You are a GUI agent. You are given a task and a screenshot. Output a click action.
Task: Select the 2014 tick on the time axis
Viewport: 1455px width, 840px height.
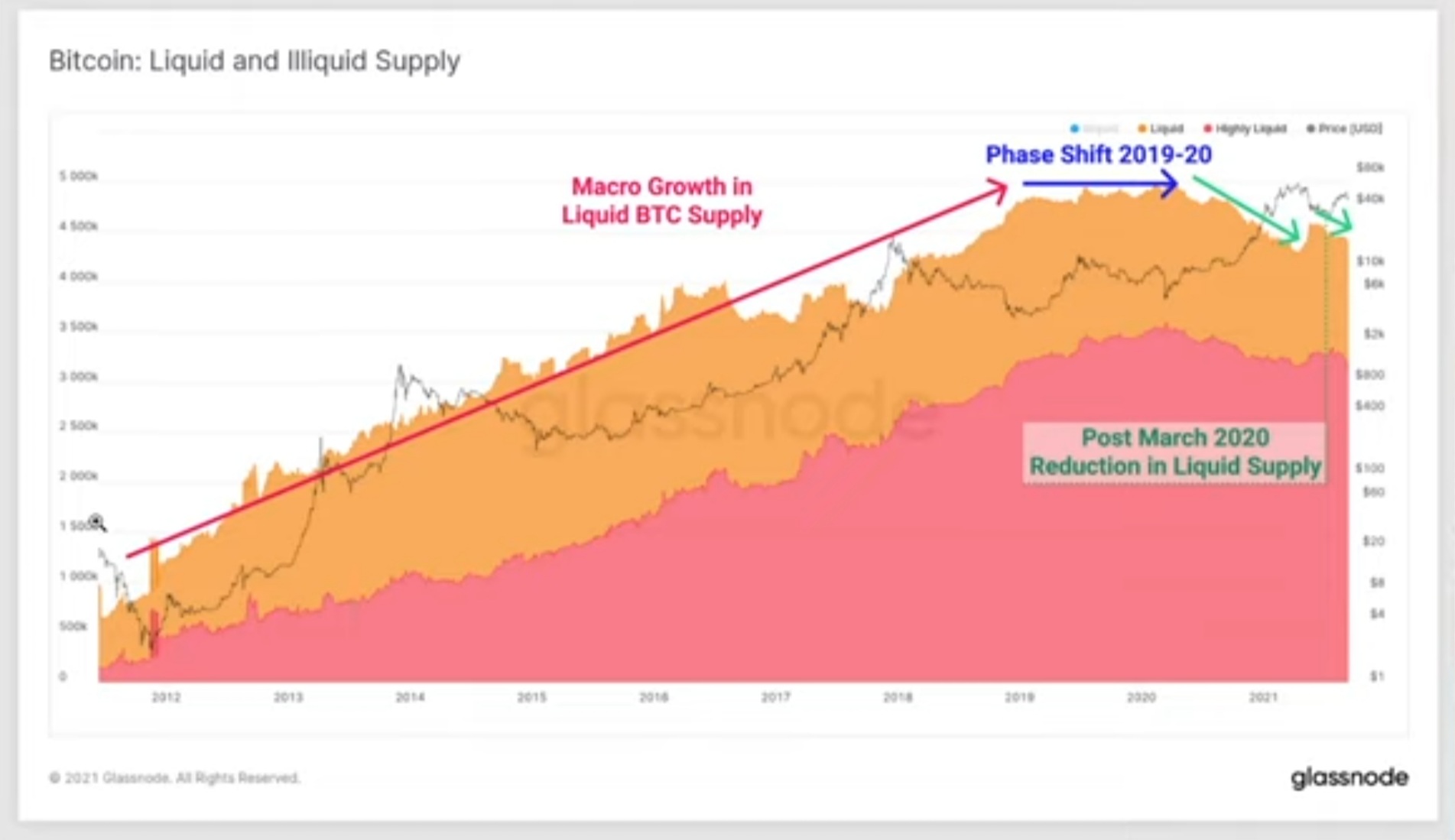click(x=410, y=697)
